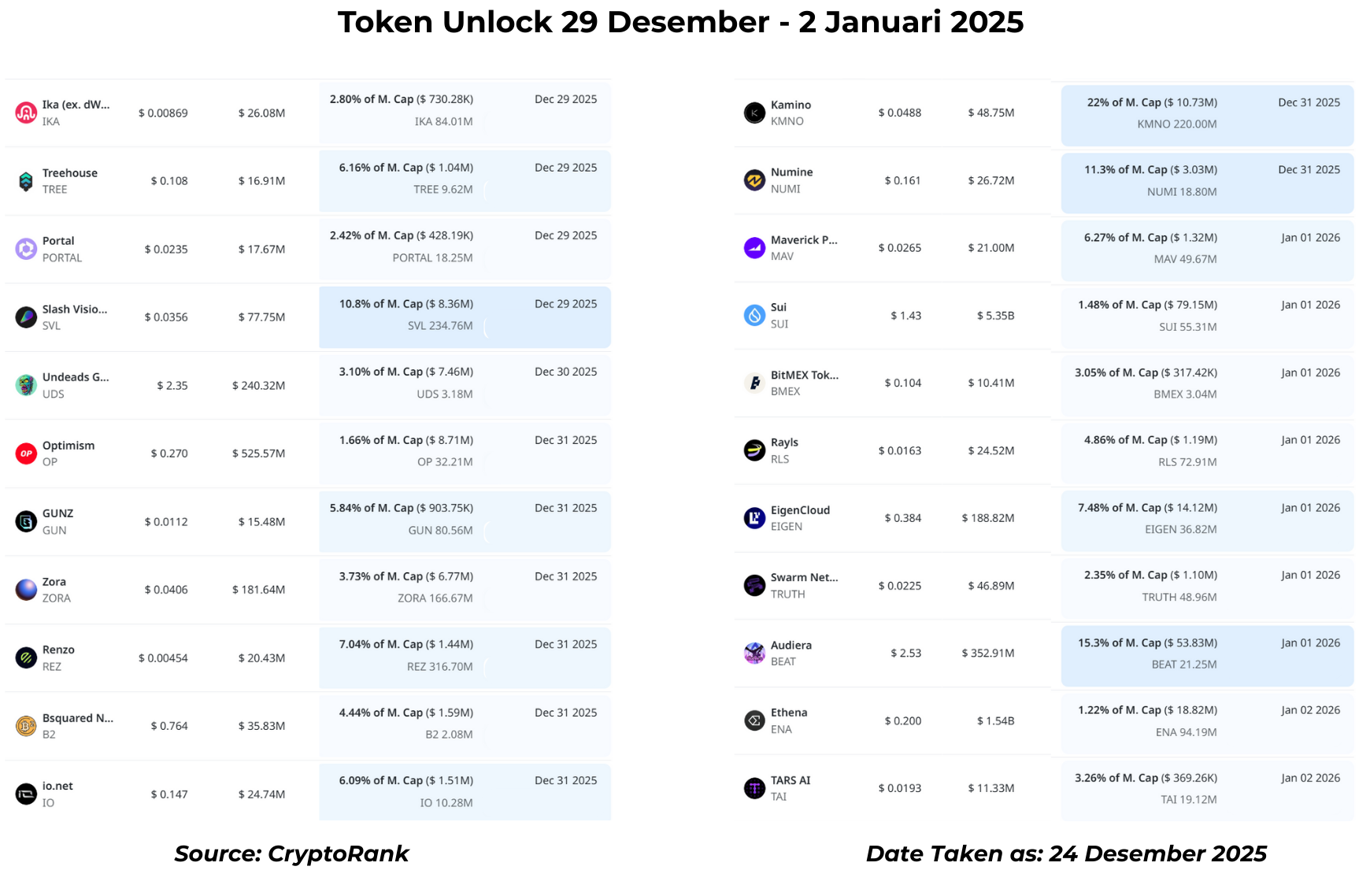
Task: Select the Undeads Games token icon
Action: (x=26, y=385)
